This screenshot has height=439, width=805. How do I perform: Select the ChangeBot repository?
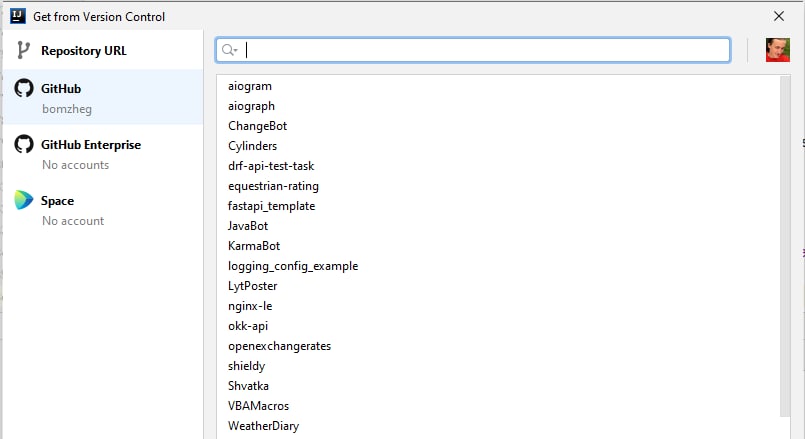(498, 126)
